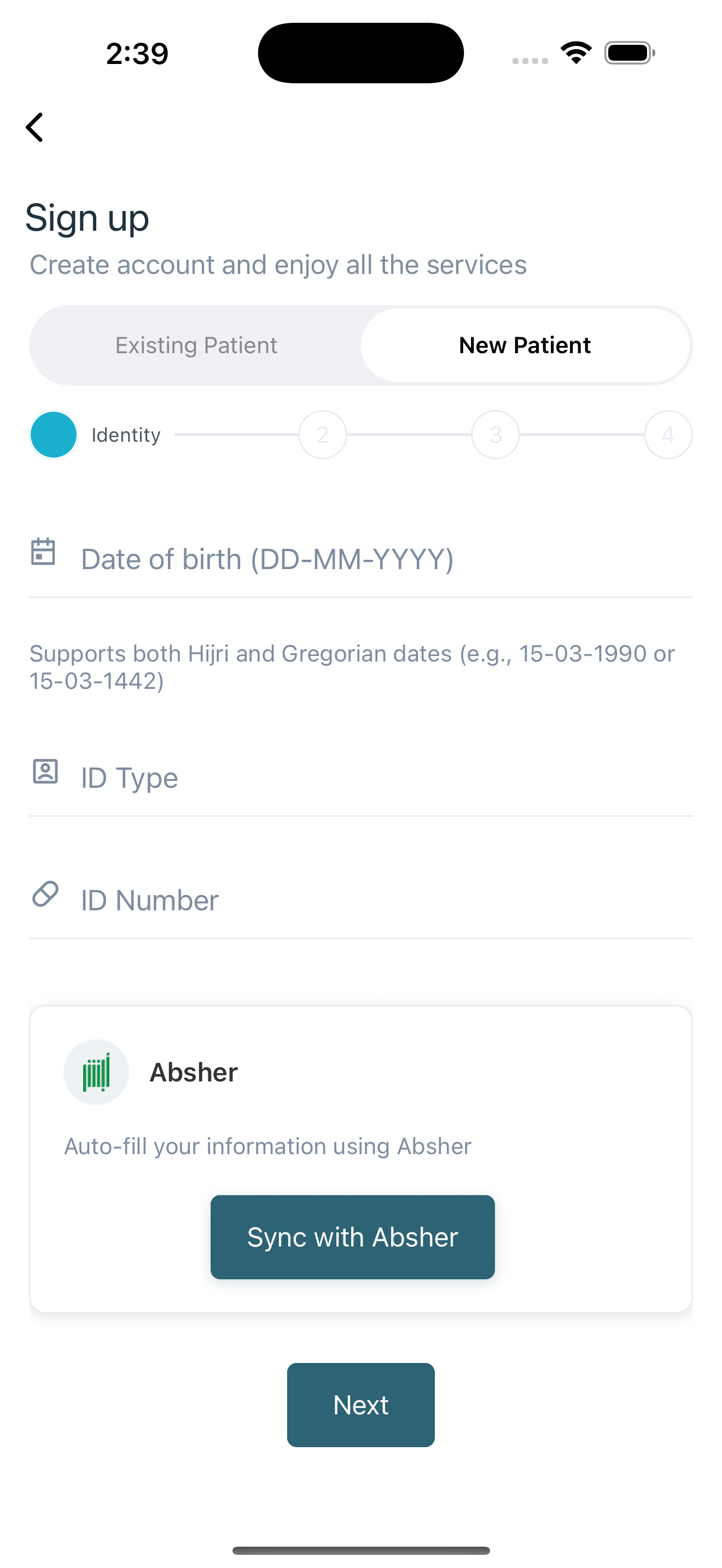Click the calendar icon beside Date of birth
722x1568 pixels.
[x=43, y=552]
